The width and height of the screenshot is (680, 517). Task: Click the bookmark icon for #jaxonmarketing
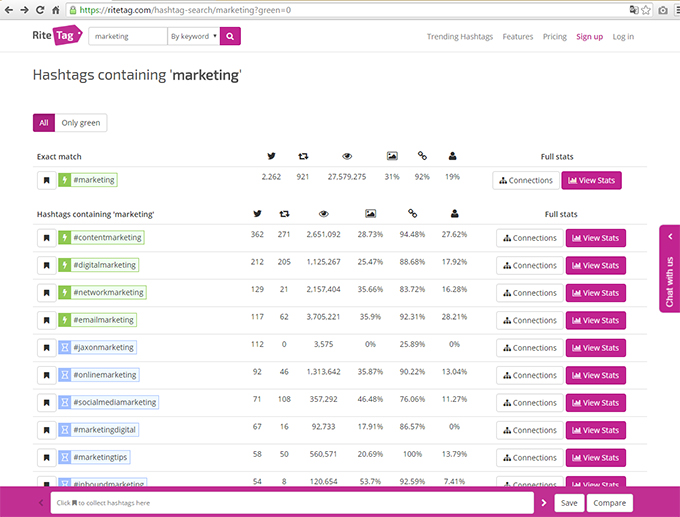point(46,347)
